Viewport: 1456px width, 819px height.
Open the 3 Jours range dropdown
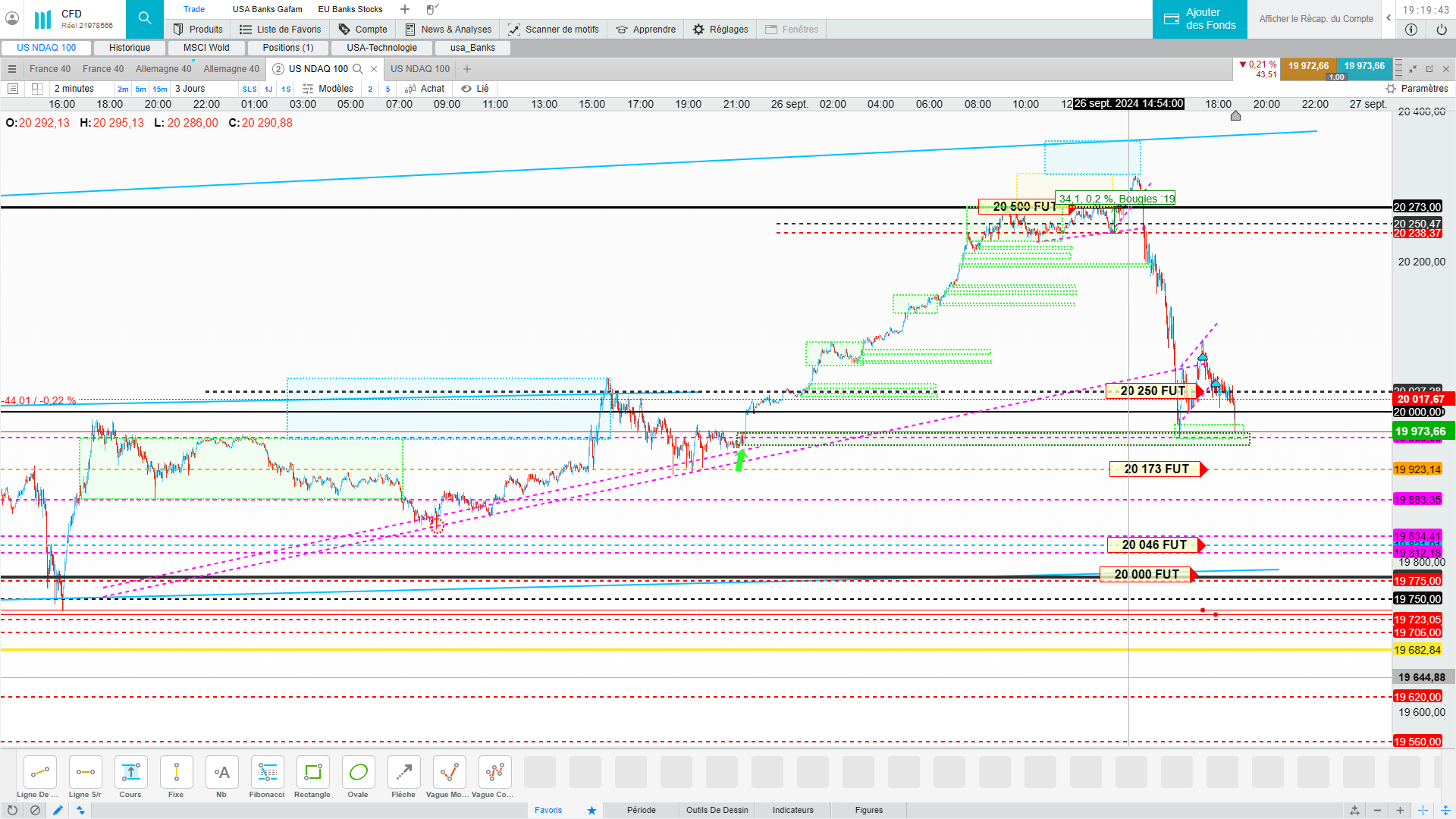click(190, 89)
